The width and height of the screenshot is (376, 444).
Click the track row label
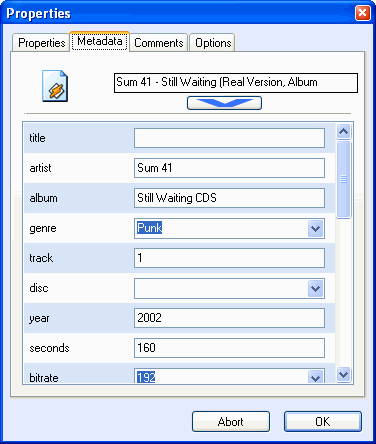coord(41,258)
